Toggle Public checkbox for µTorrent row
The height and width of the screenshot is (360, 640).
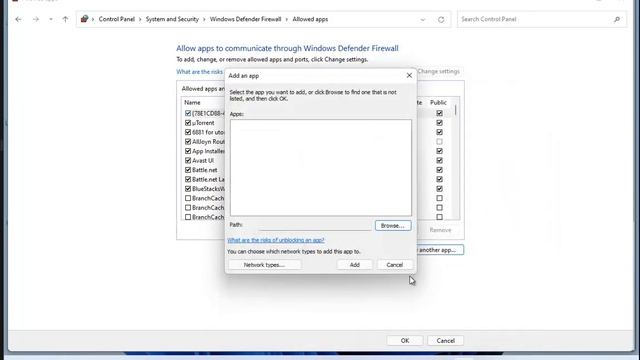[x=439, y=123]
